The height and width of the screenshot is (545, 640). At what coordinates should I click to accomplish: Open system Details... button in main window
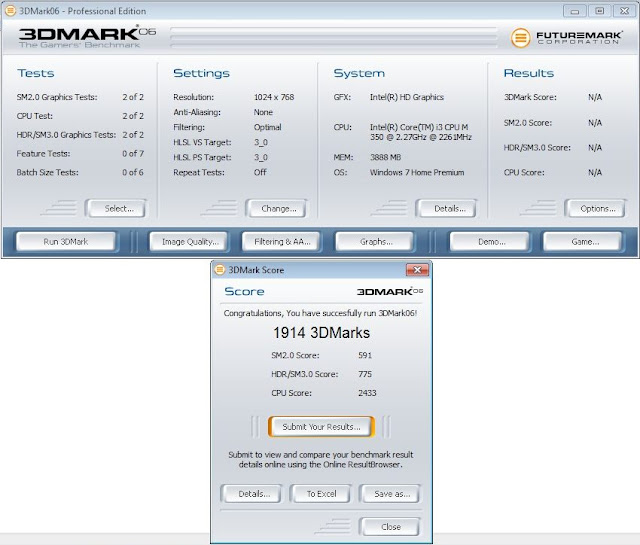[x=446, y=208]
